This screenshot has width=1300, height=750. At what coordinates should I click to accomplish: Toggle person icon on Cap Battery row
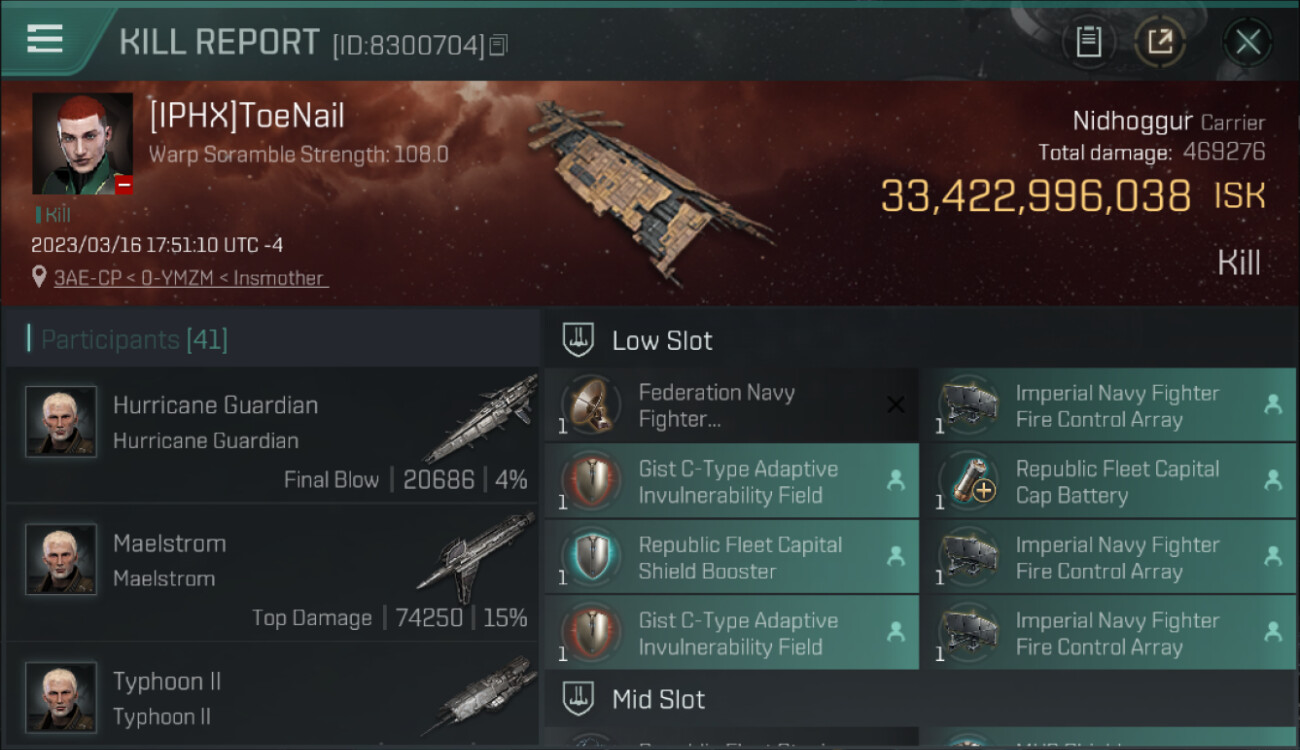click(1273, 481)
